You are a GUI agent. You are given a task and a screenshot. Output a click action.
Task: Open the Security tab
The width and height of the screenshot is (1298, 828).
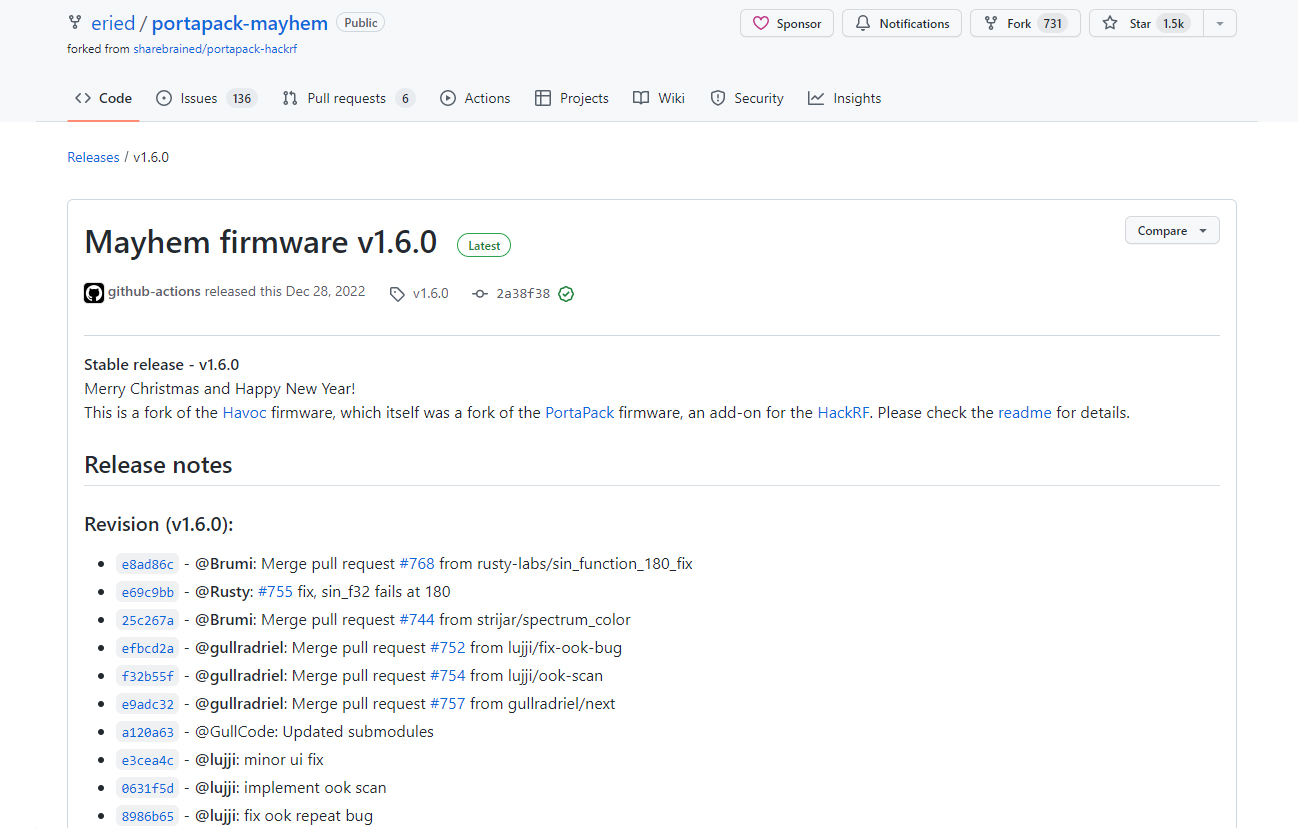click(x=747, y=98)
